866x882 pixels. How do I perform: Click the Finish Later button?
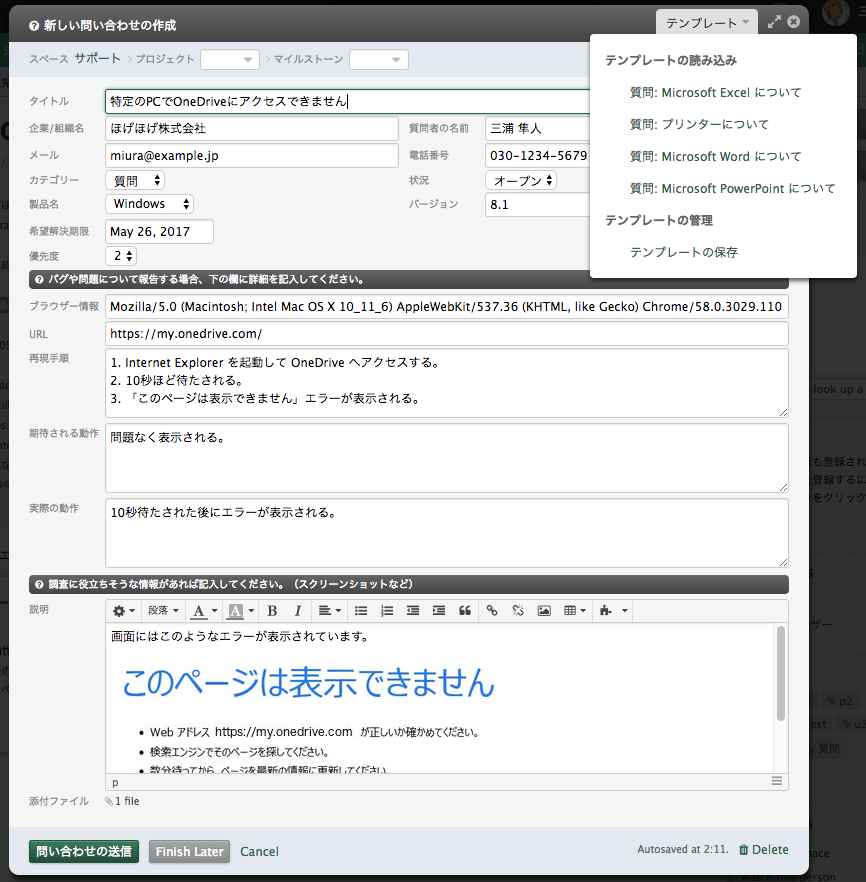click(x=189, y=852)
